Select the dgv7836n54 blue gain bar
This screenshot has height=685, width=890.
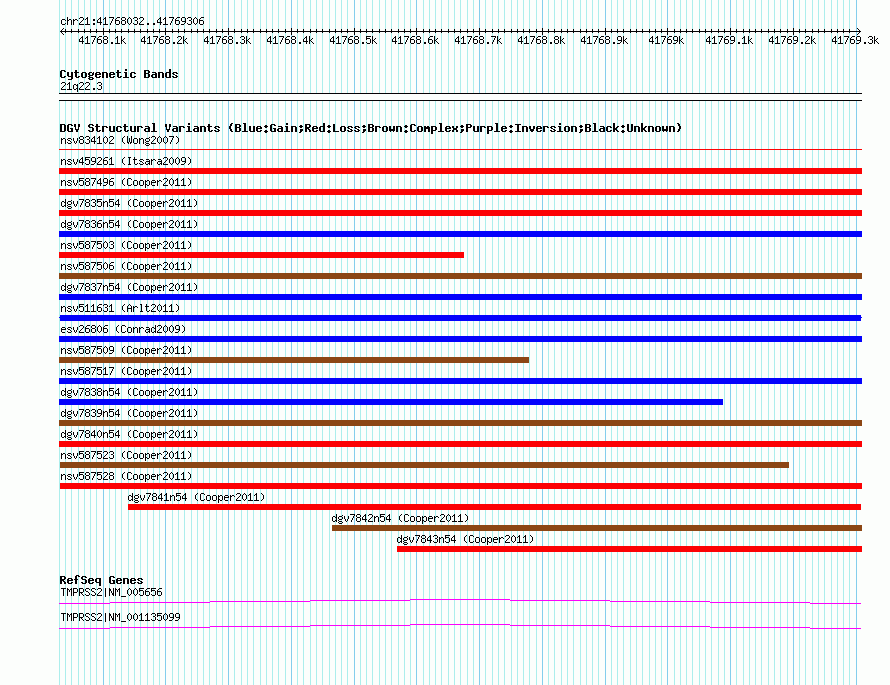click(x=460, y=234)
